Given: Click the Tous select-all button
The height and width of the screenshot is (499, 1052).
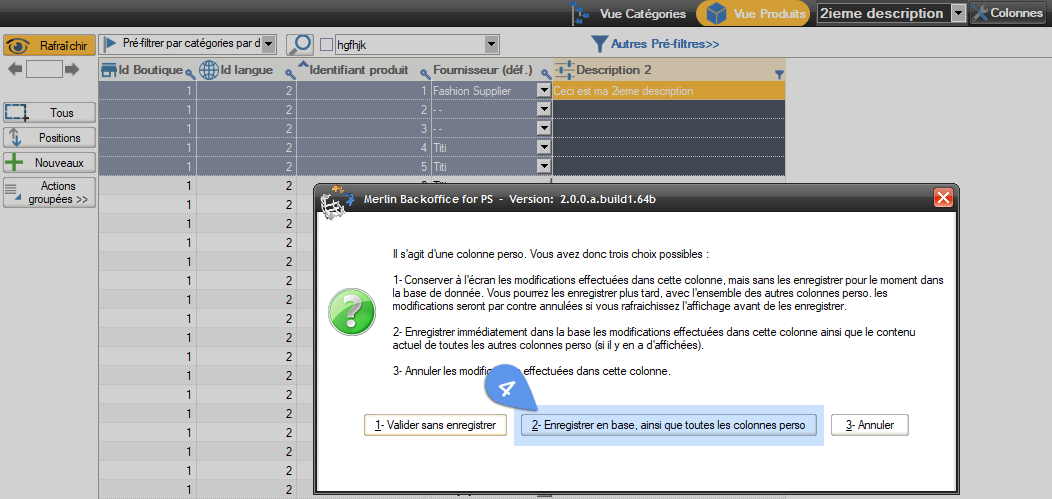Looking at the screenshot, I should coord(49,113).
